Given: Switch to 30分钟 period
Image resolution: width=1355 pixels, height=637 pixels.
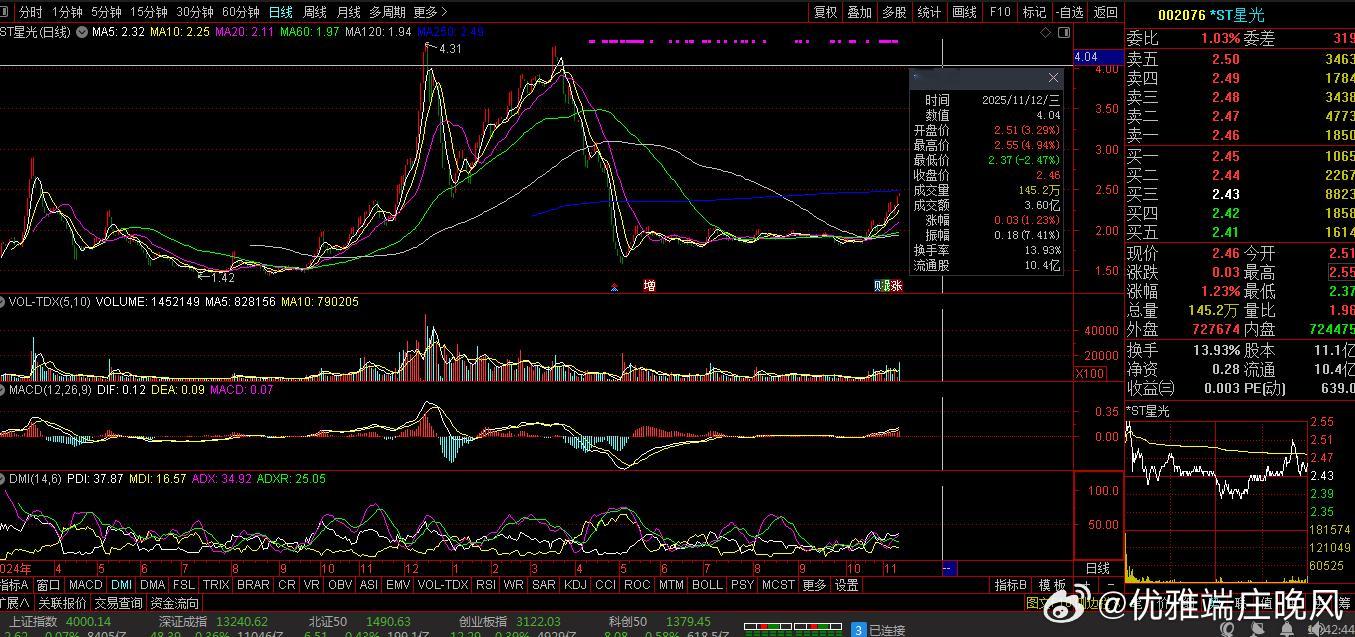Looking at the screenshot, I should [195, 12].
